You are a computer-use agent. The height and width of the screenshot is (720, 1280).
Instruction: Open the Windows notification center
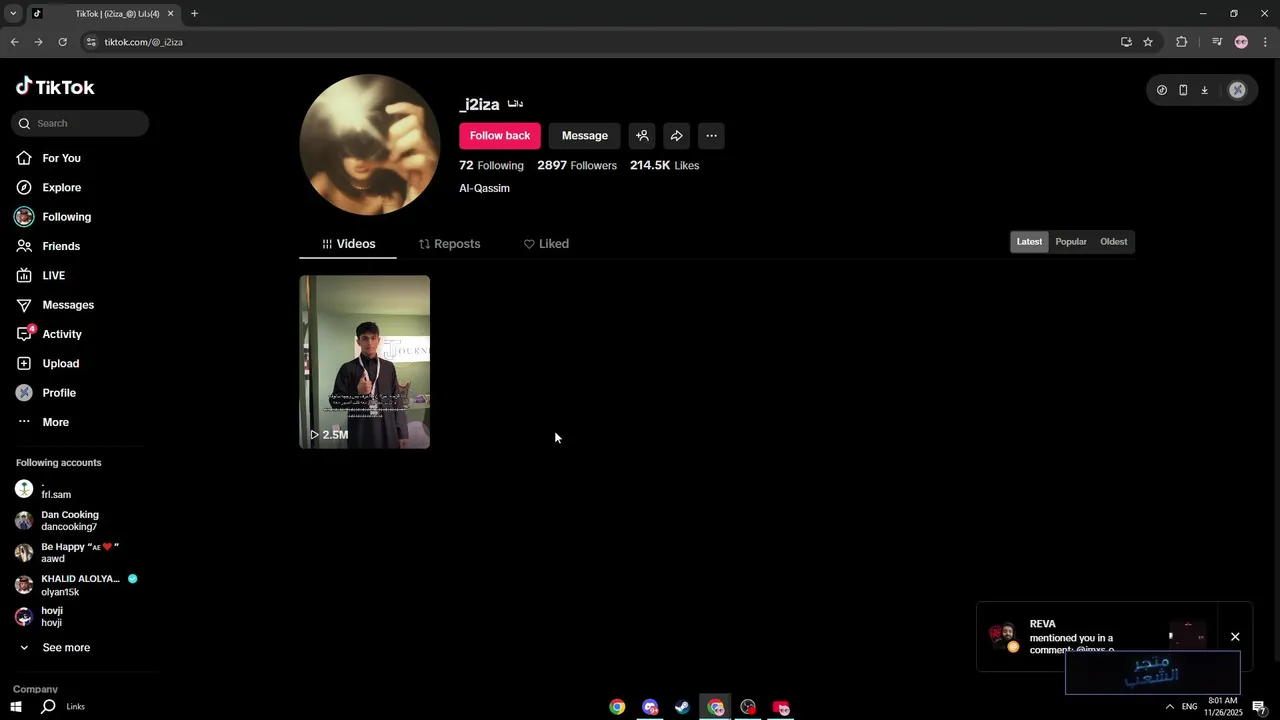(1259, 707)
